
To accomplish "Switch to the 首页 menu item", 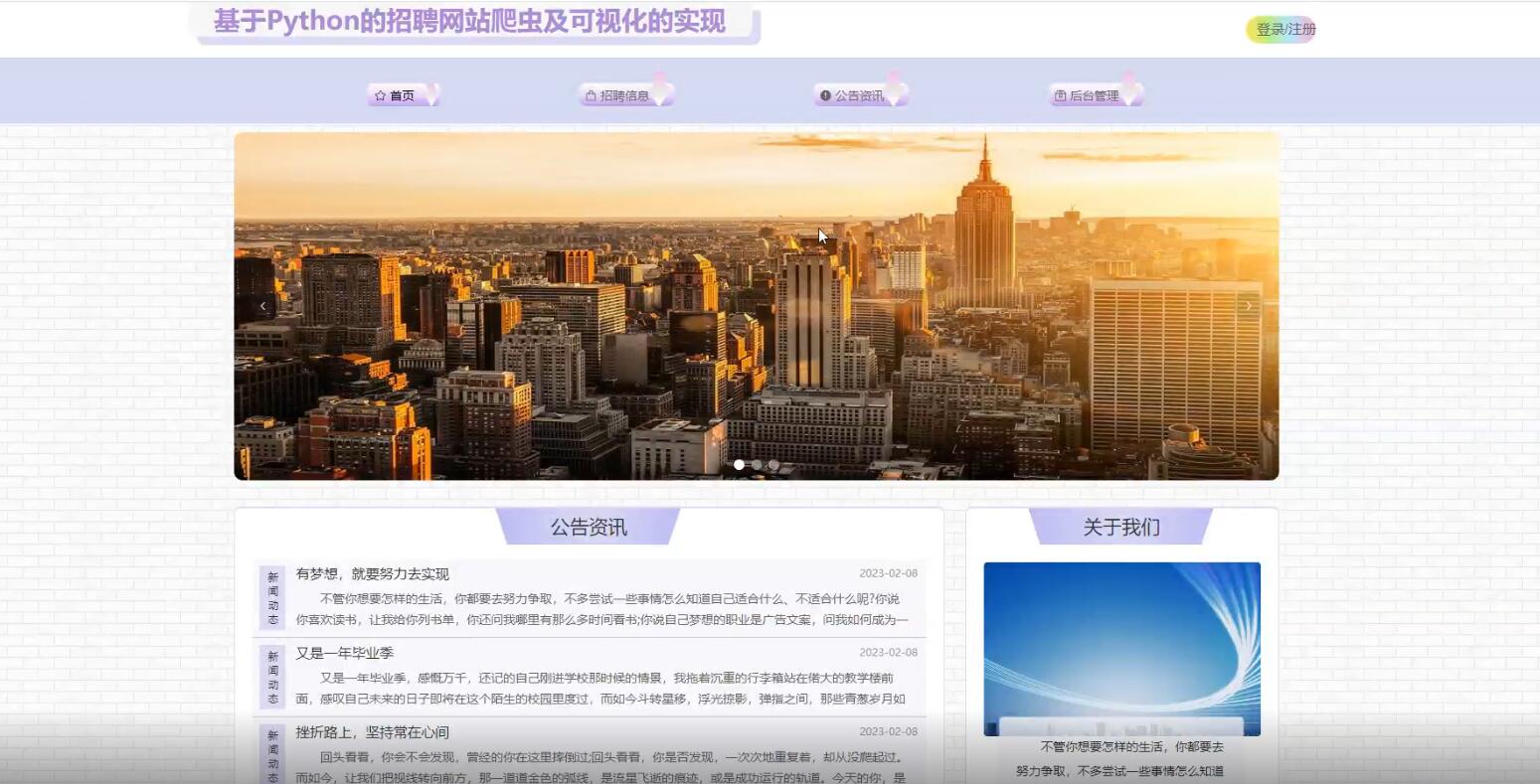I will (401, 95).
